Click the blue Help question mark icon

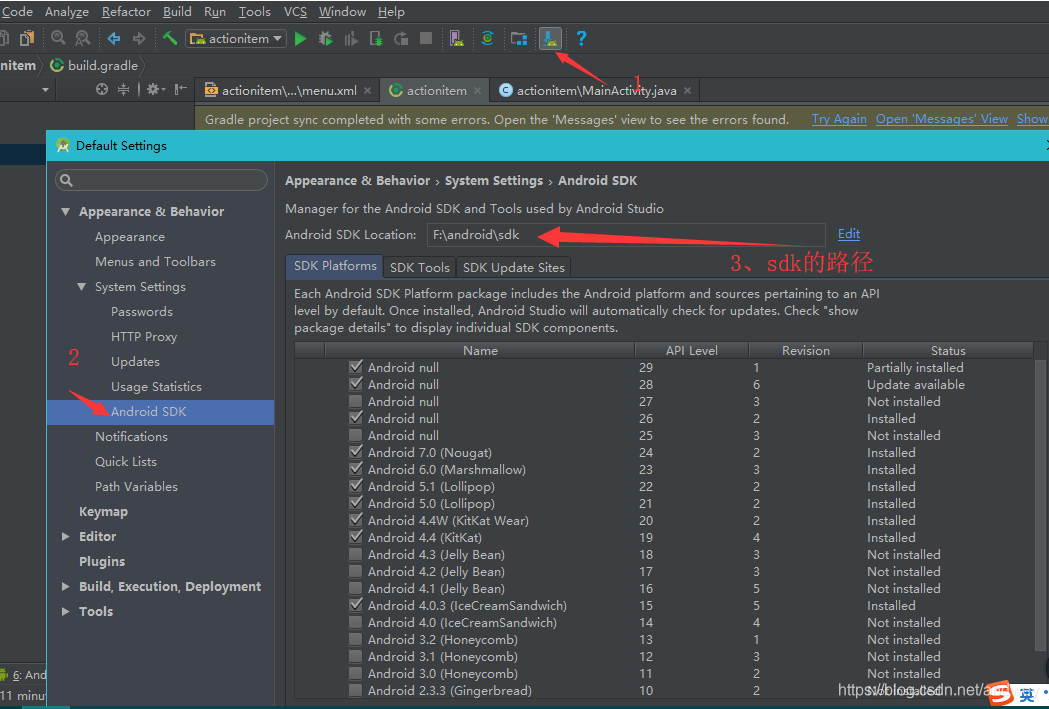pos(581,39)
